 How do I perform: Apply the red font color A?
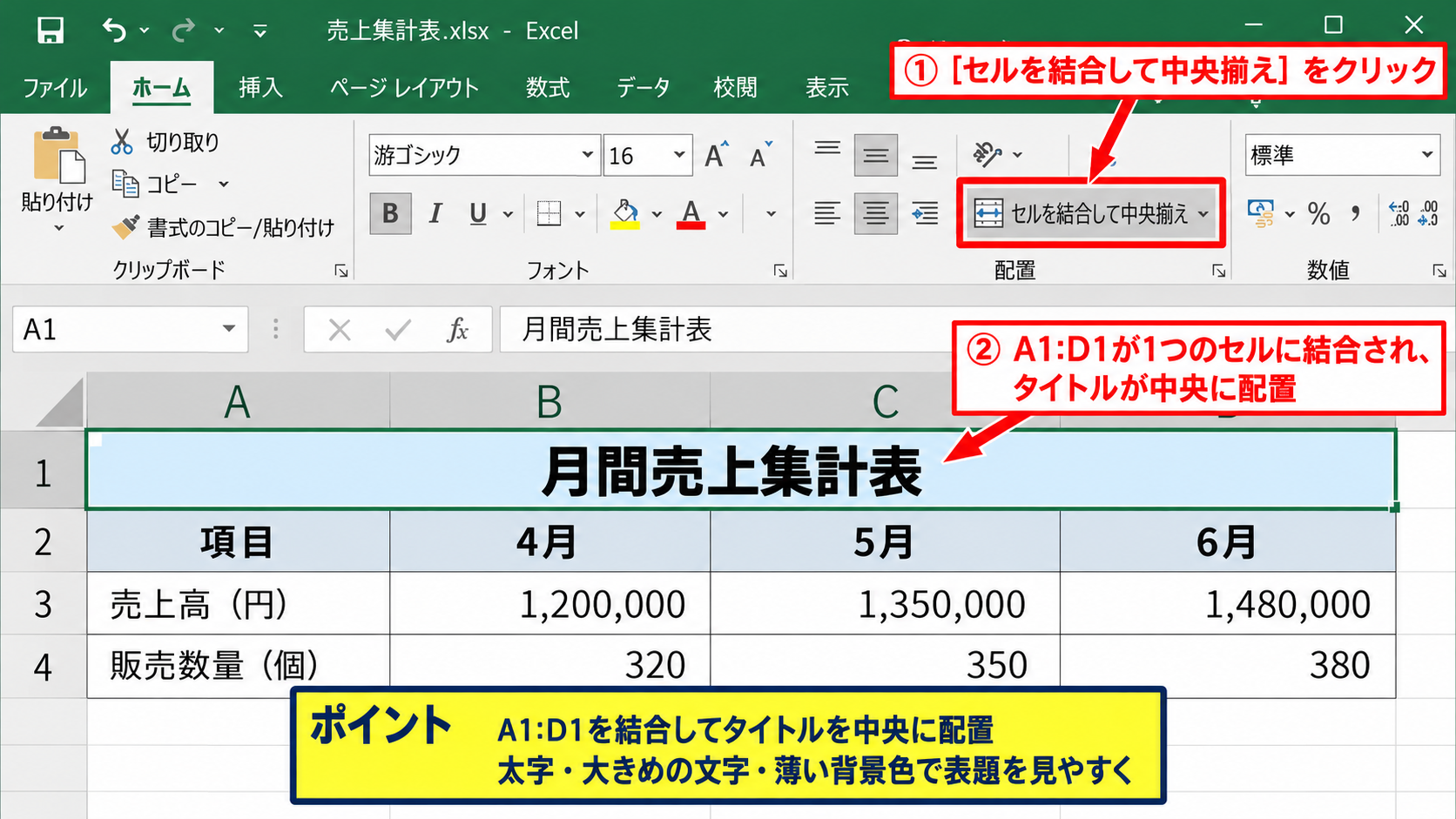click(691, 213)
